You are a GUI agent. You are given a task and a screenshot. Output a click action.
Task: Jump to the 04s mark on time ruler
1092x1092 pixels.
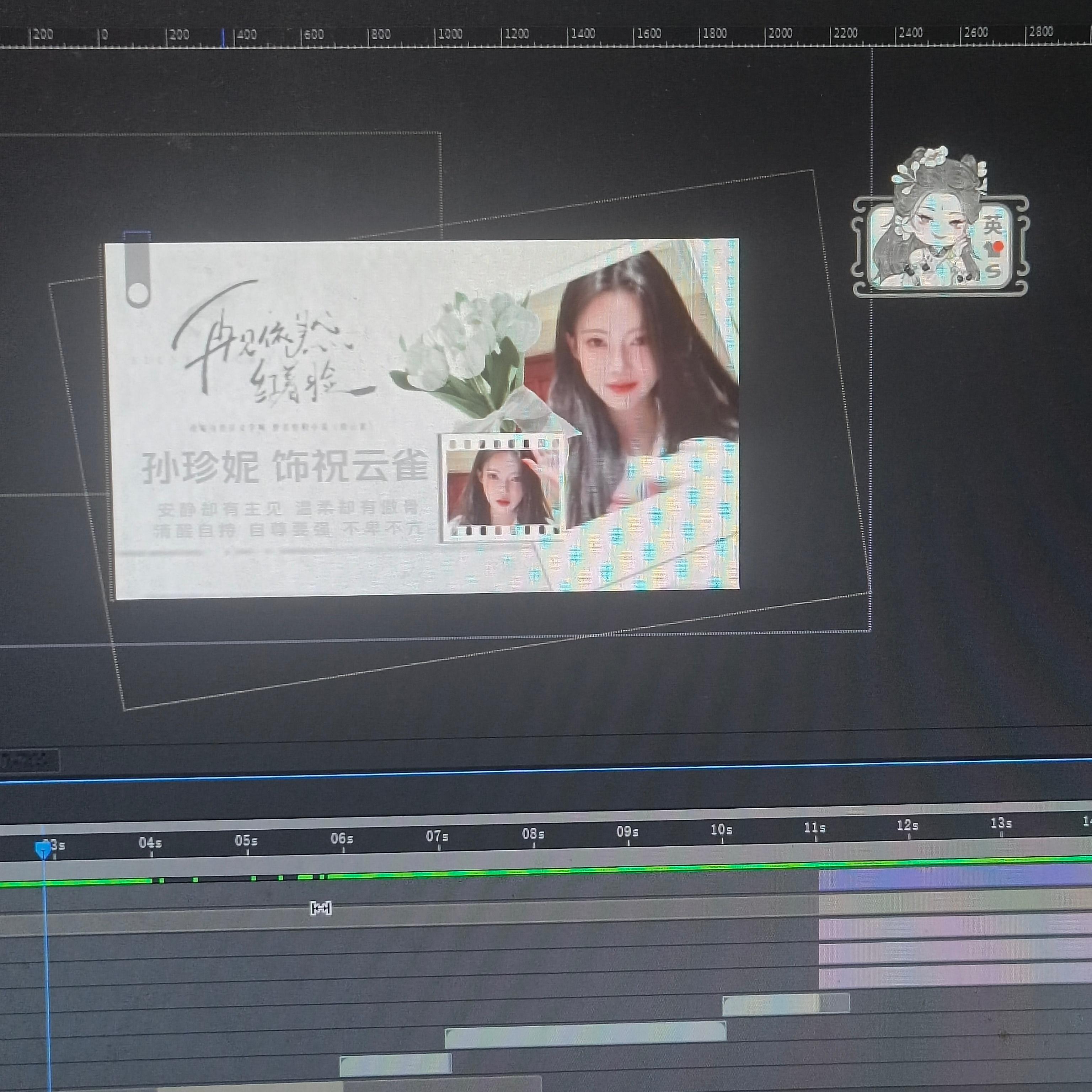pyautogui.click(x=150, y=843)
